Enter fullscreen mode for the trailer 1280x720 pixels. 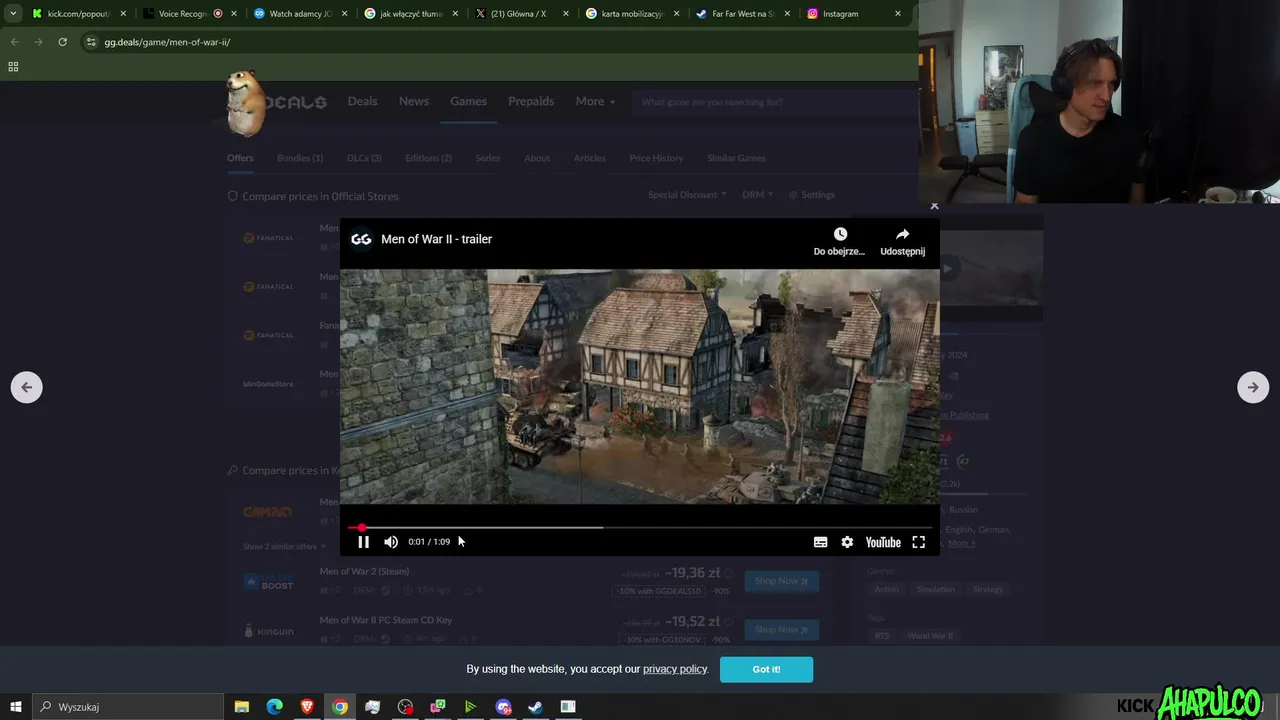(x=918, y=542)
